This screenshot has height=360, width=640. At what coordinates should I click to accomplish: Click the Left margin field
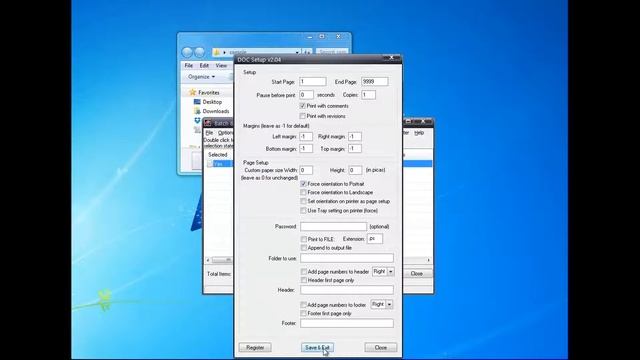click(306, 137)
